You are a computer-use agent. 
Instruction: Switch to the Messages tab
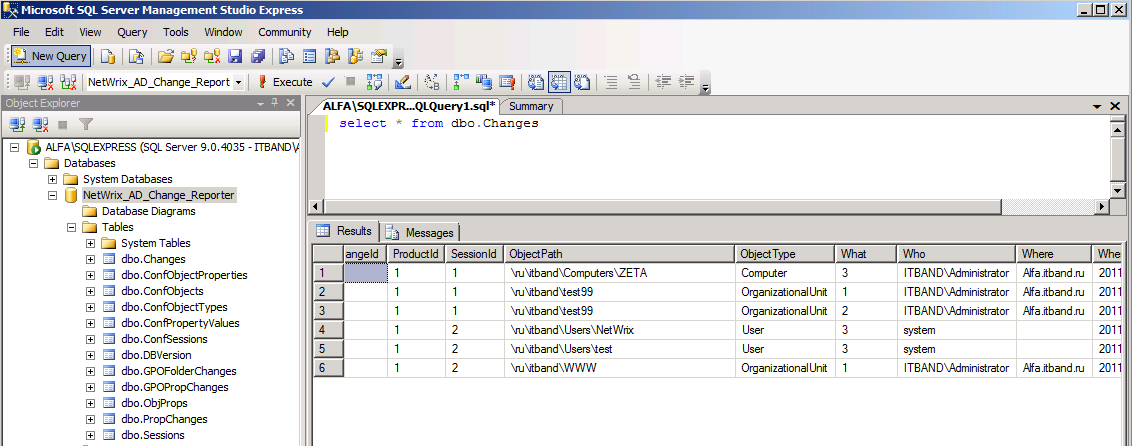pos(421,232)
